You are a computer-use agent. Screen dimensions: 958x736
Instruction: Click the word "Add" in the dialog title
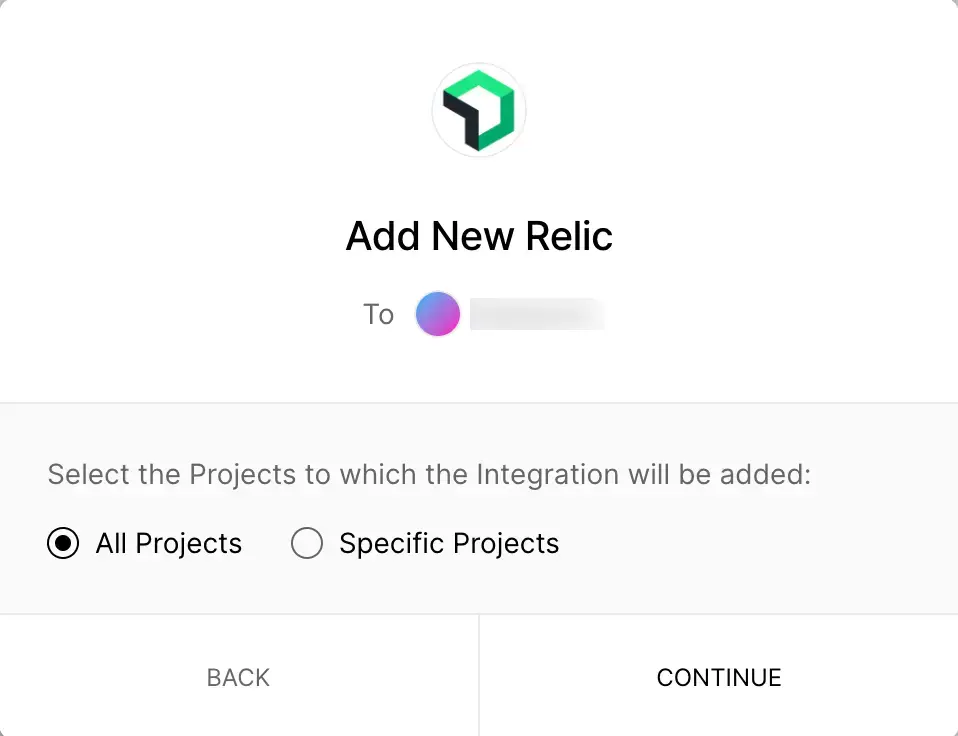click(384, 237)
